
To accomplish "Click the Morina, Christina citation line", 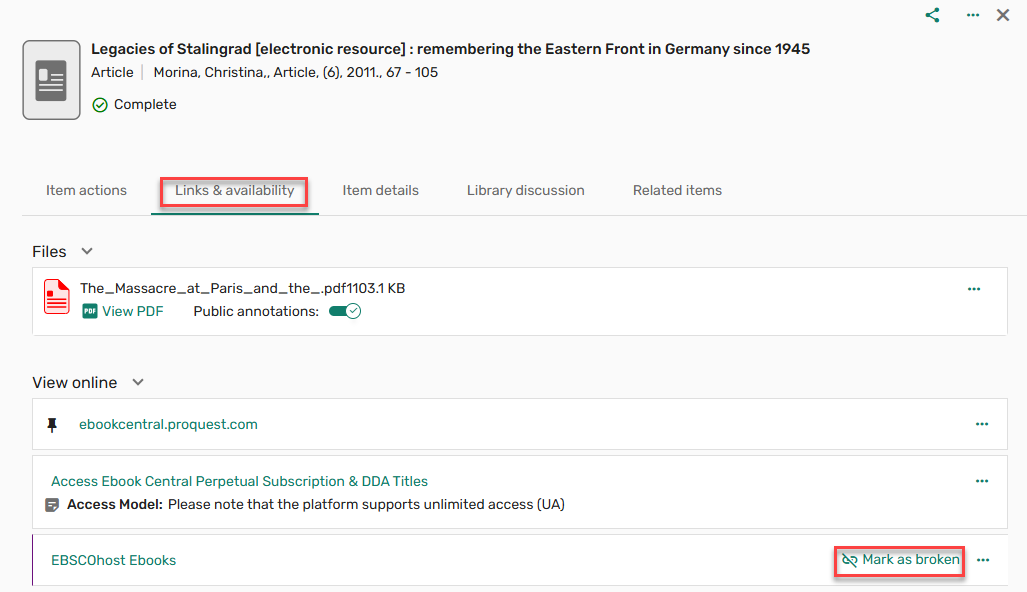I will pyautogui.click(x=296, y=73).
